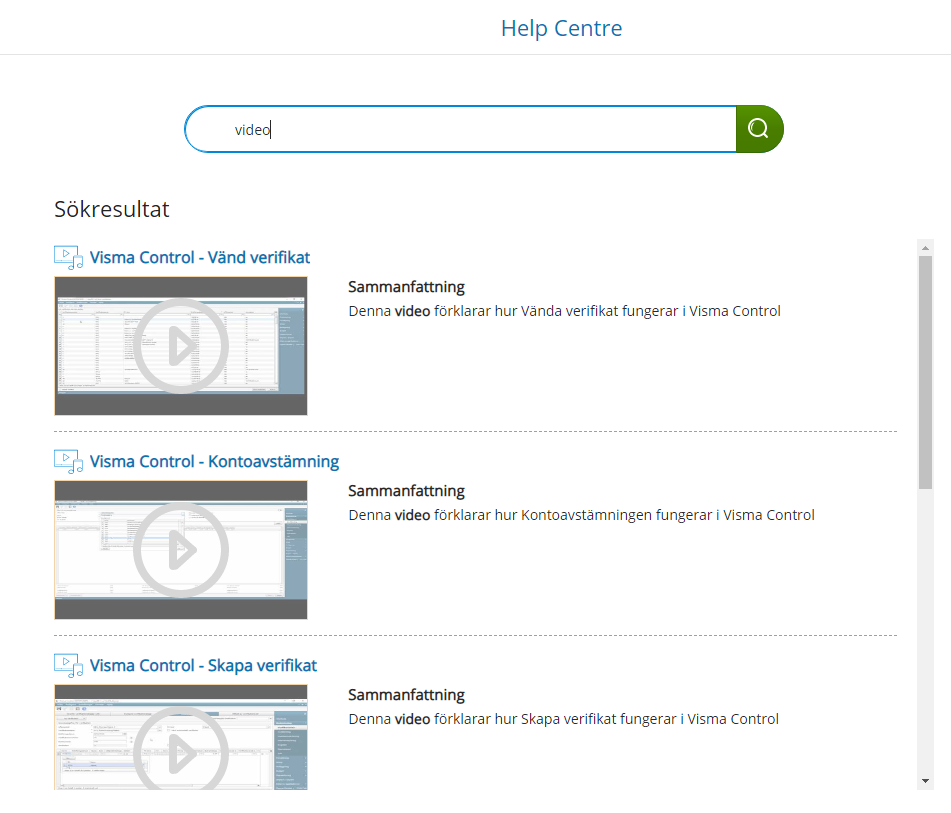951x813 pixels.
Task: Click the results list scrollbar thumb
Action: pyautogui.click(x=925, y=372)
